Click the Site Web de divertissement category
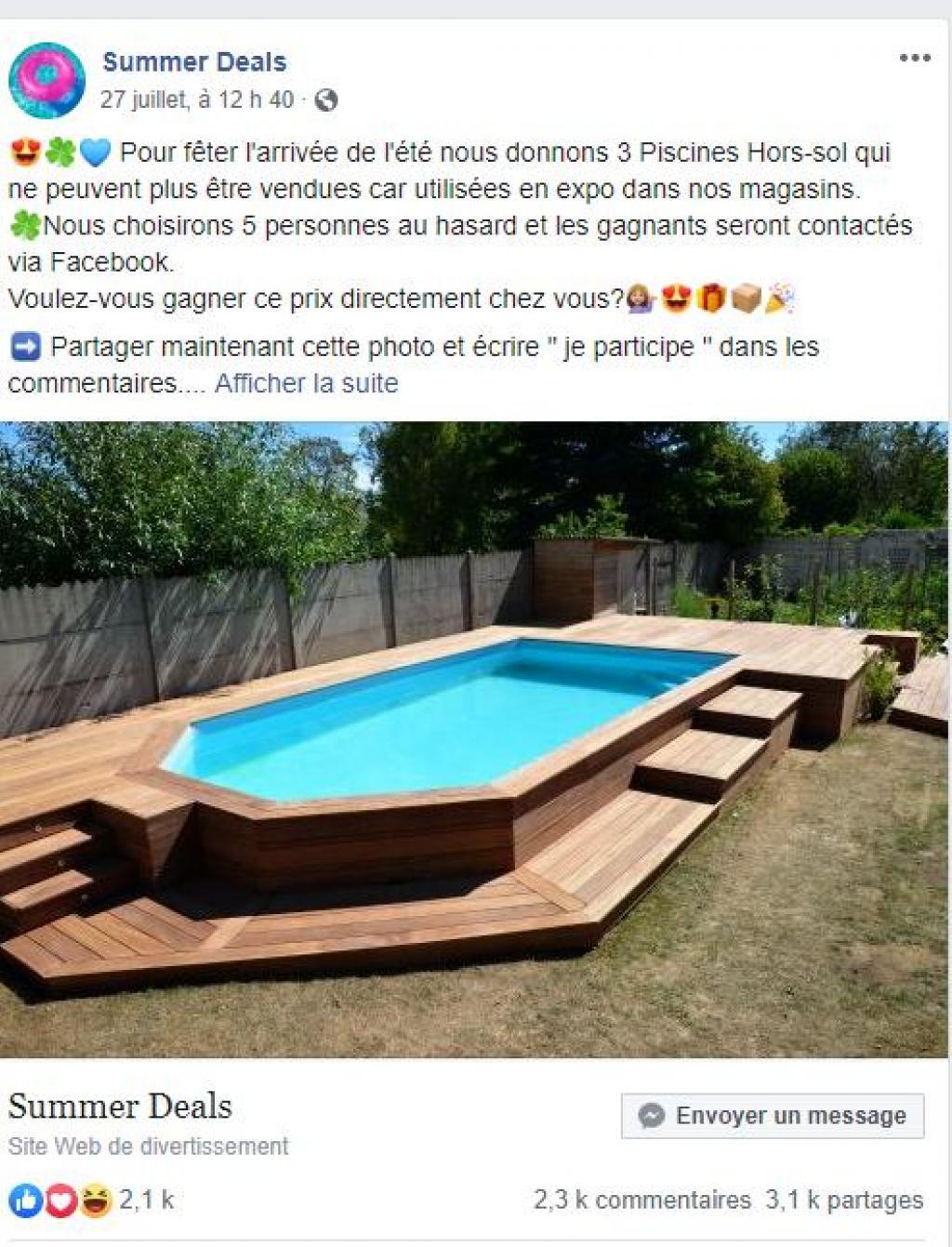Viewport: 952px width, 1247px height. pyautogui.click(x=149, y=1147)
